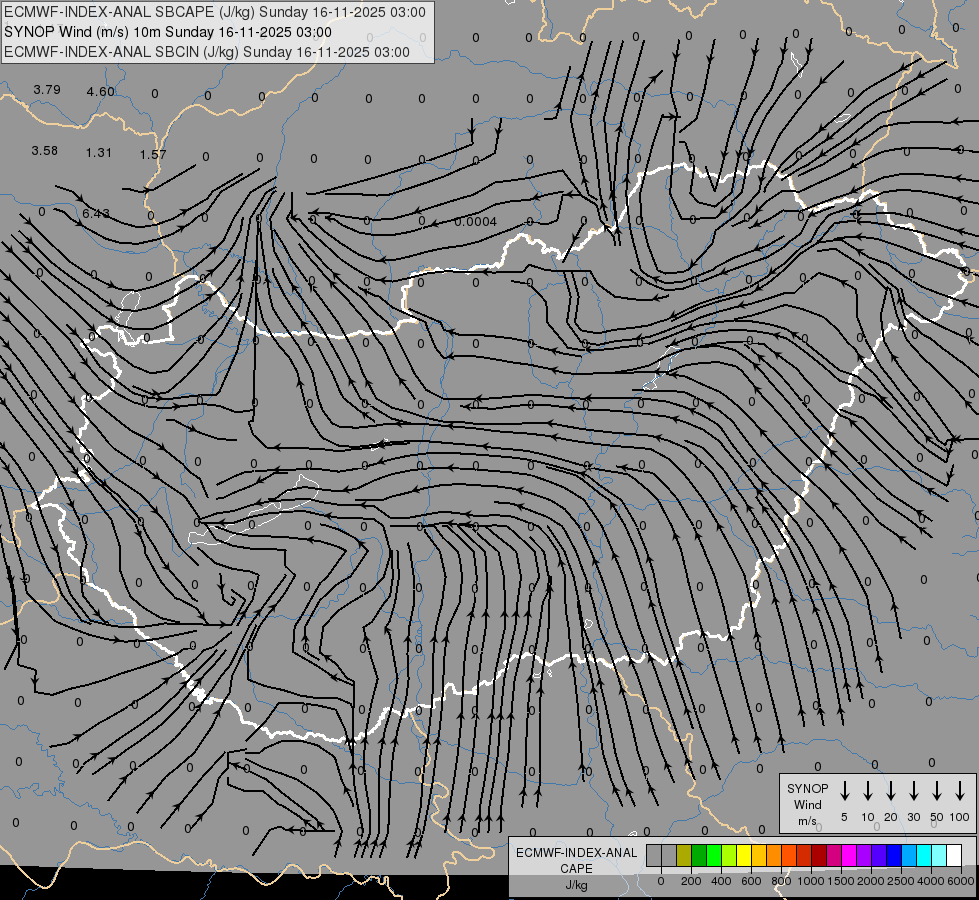Click the 30 m/s wind arrow in legend
Screen dimensions: 979x900
pos(913,791)
